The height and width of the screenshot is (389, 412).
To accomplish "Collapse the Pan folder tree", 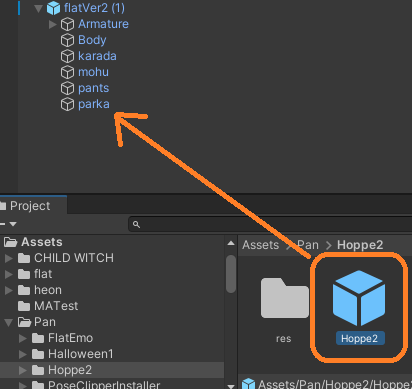I will coord(9,322).
